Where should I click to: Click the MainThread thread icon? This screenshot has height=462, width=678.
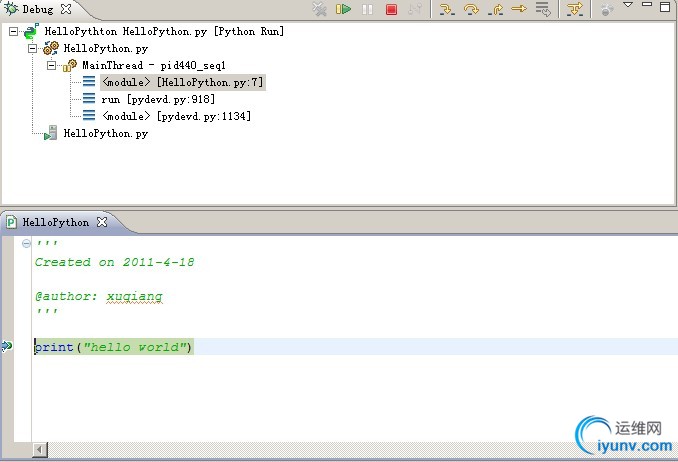tap(70, 65)
